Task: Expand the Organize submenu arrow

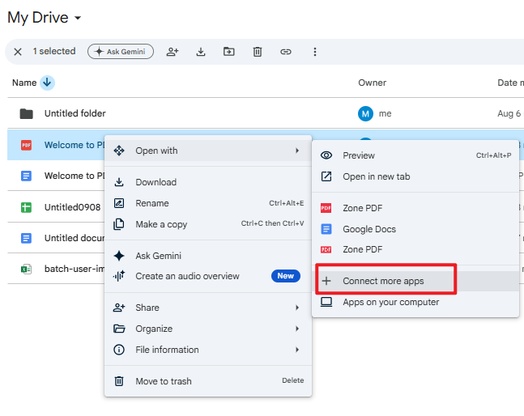Action: 297,329
